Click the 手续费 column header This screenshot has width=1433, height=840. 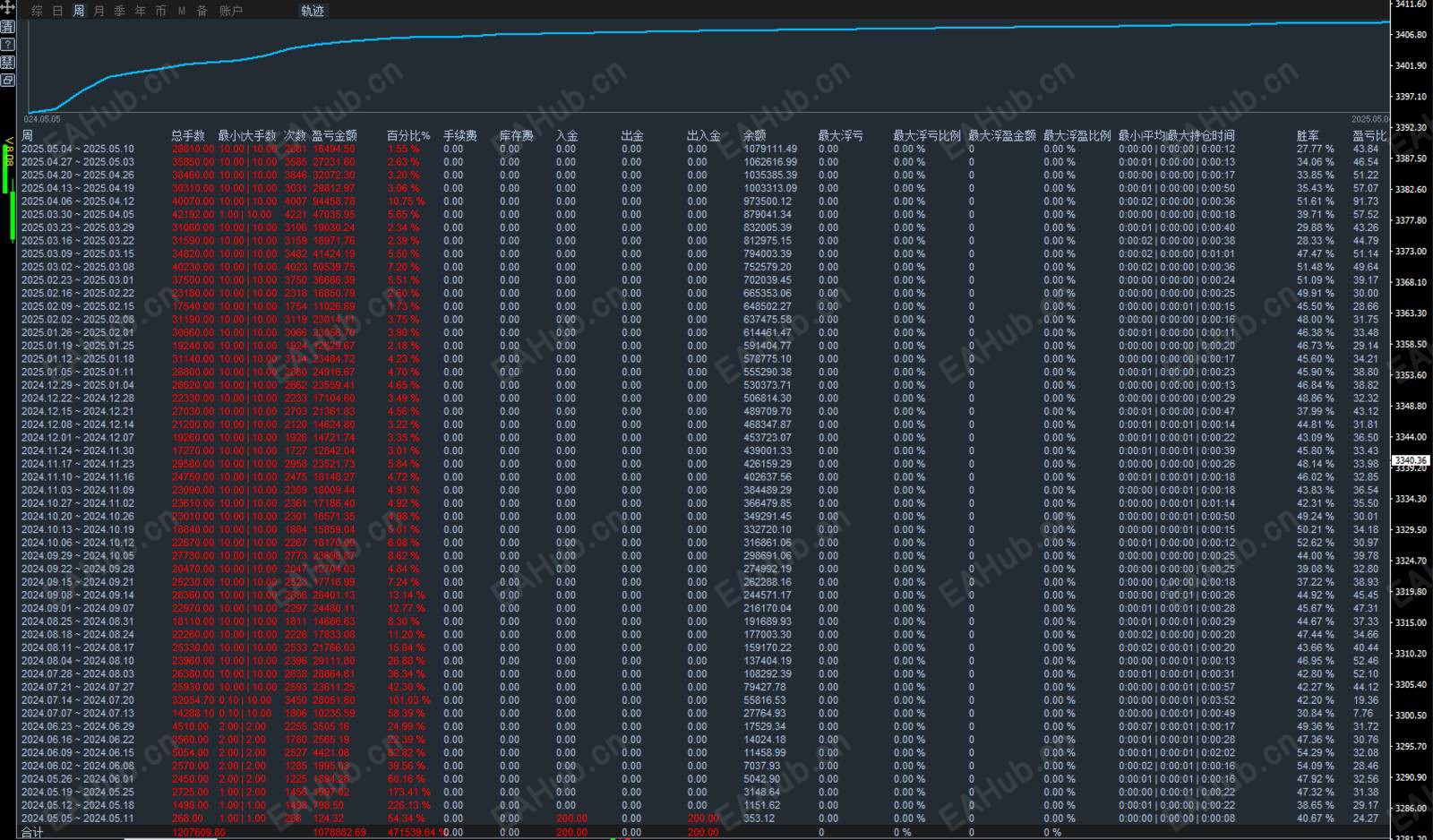click(x=460, y=135)
